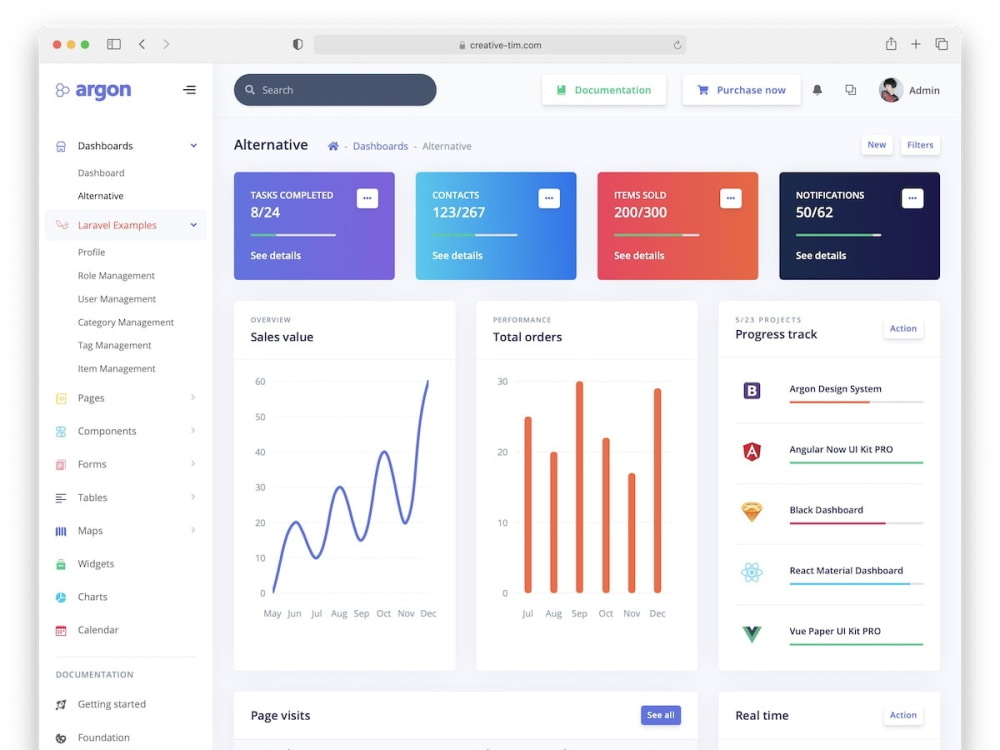Click the Safari share icon
This screenshot has height=750, width=1000.
(x=891, y=43)
